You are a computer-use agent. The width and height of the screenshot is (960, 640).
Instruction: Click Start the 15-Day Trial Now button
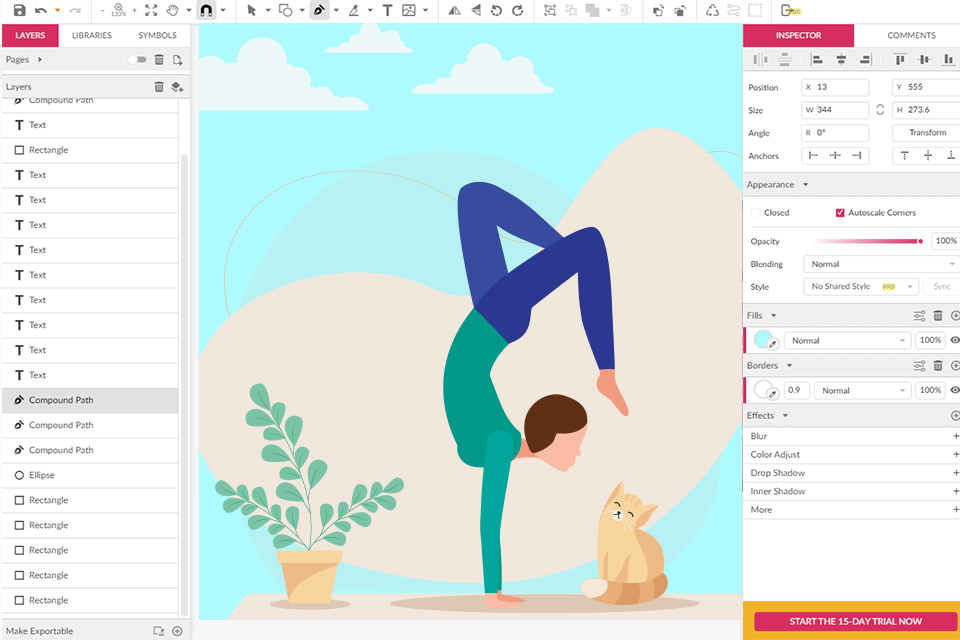pos(855,621)
